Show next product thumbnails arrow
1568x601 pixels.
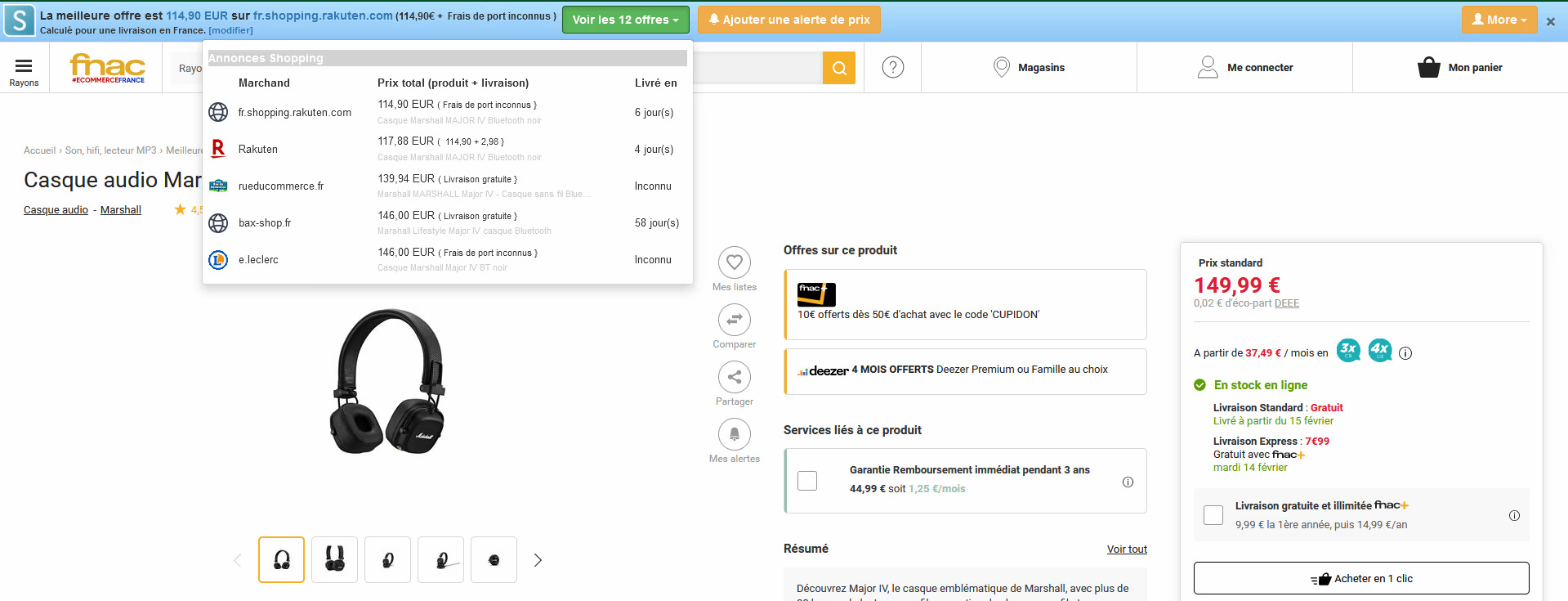pyautogui.click(x=538, y=560)
